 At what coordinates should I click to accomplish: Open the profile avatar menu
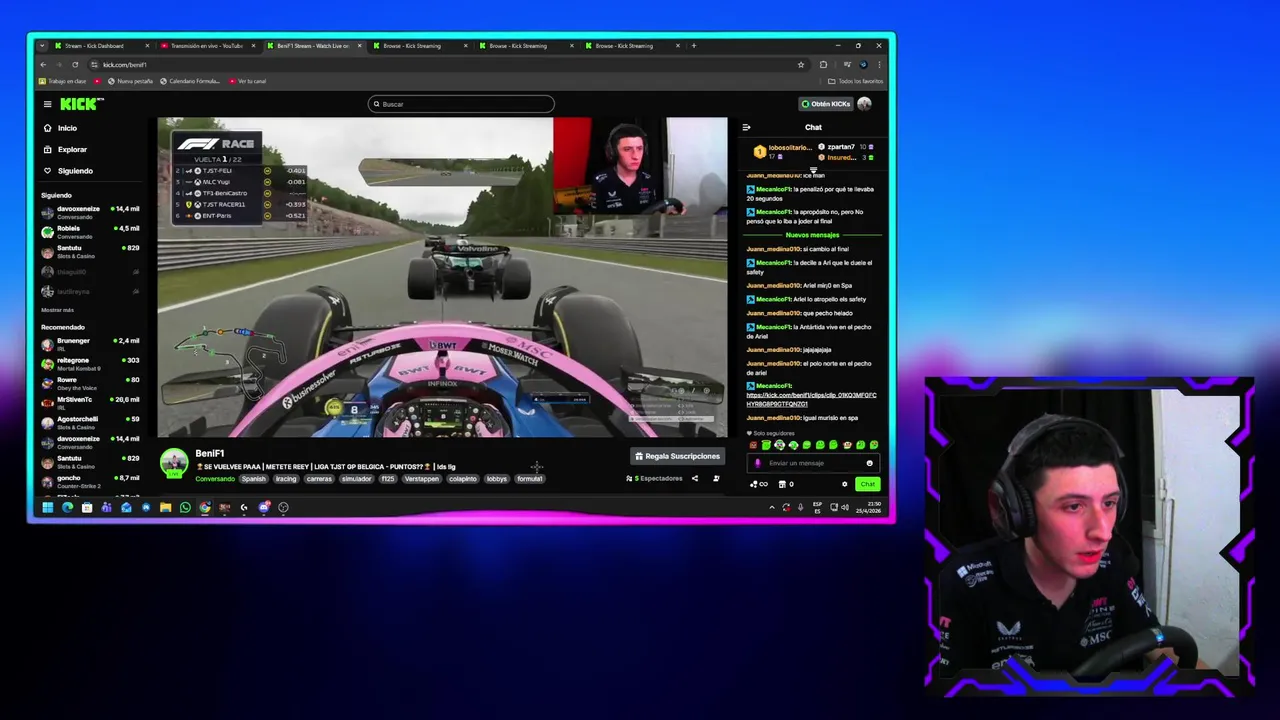[864, 104]
